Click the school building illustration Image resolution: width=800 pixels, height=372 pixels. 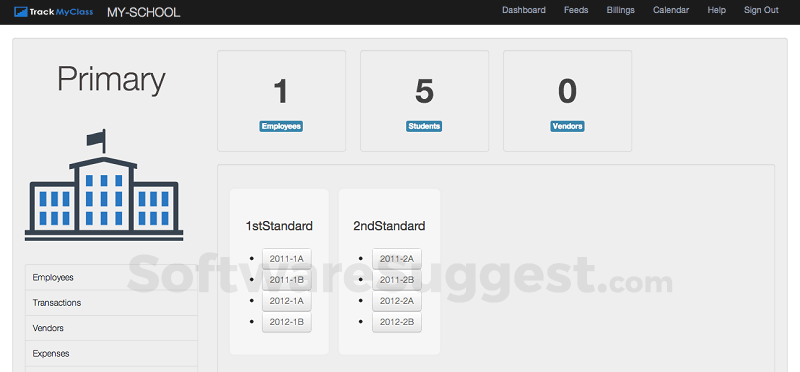coord(104,185)
